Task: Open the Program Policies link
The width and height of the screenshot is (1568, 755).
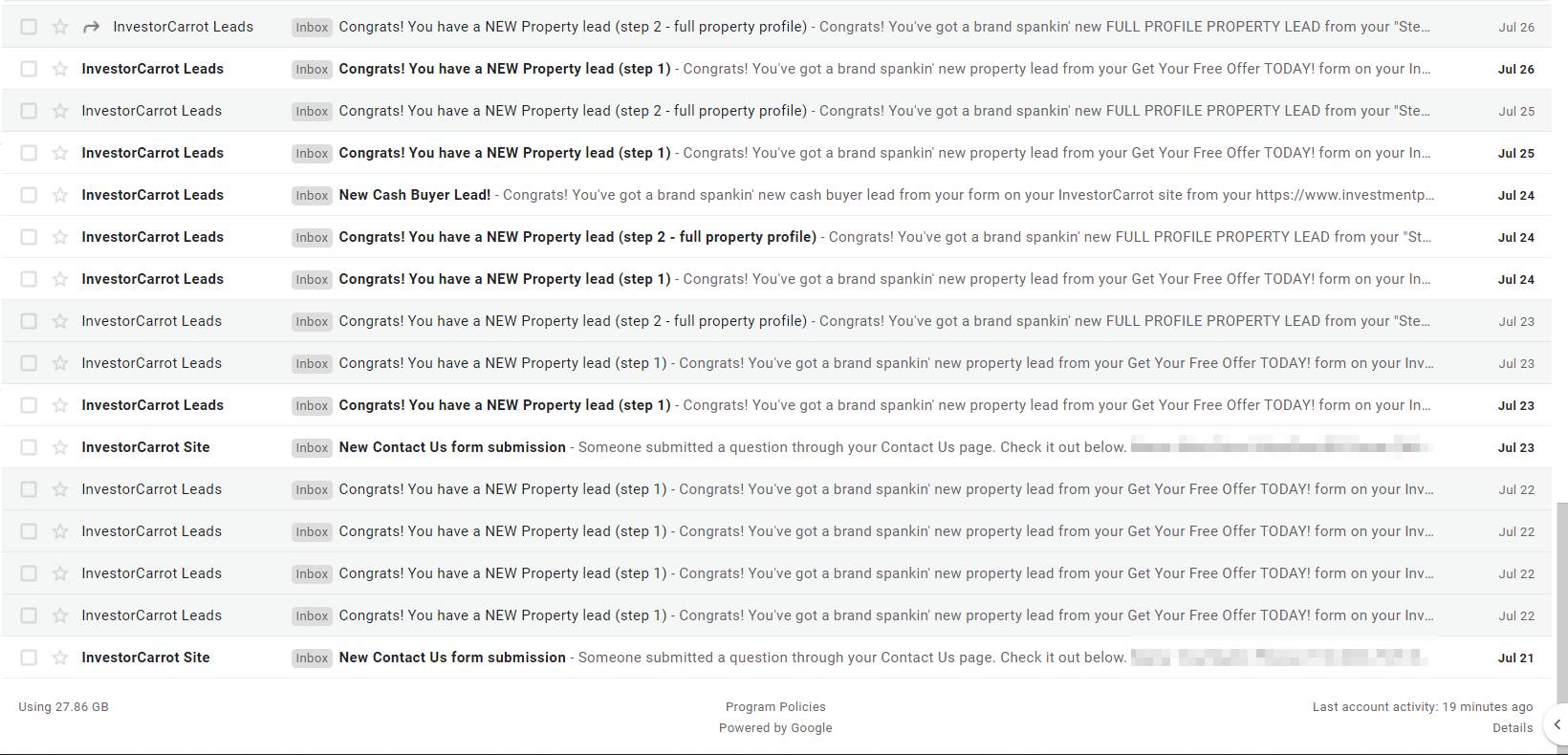Action: point(775,707)
